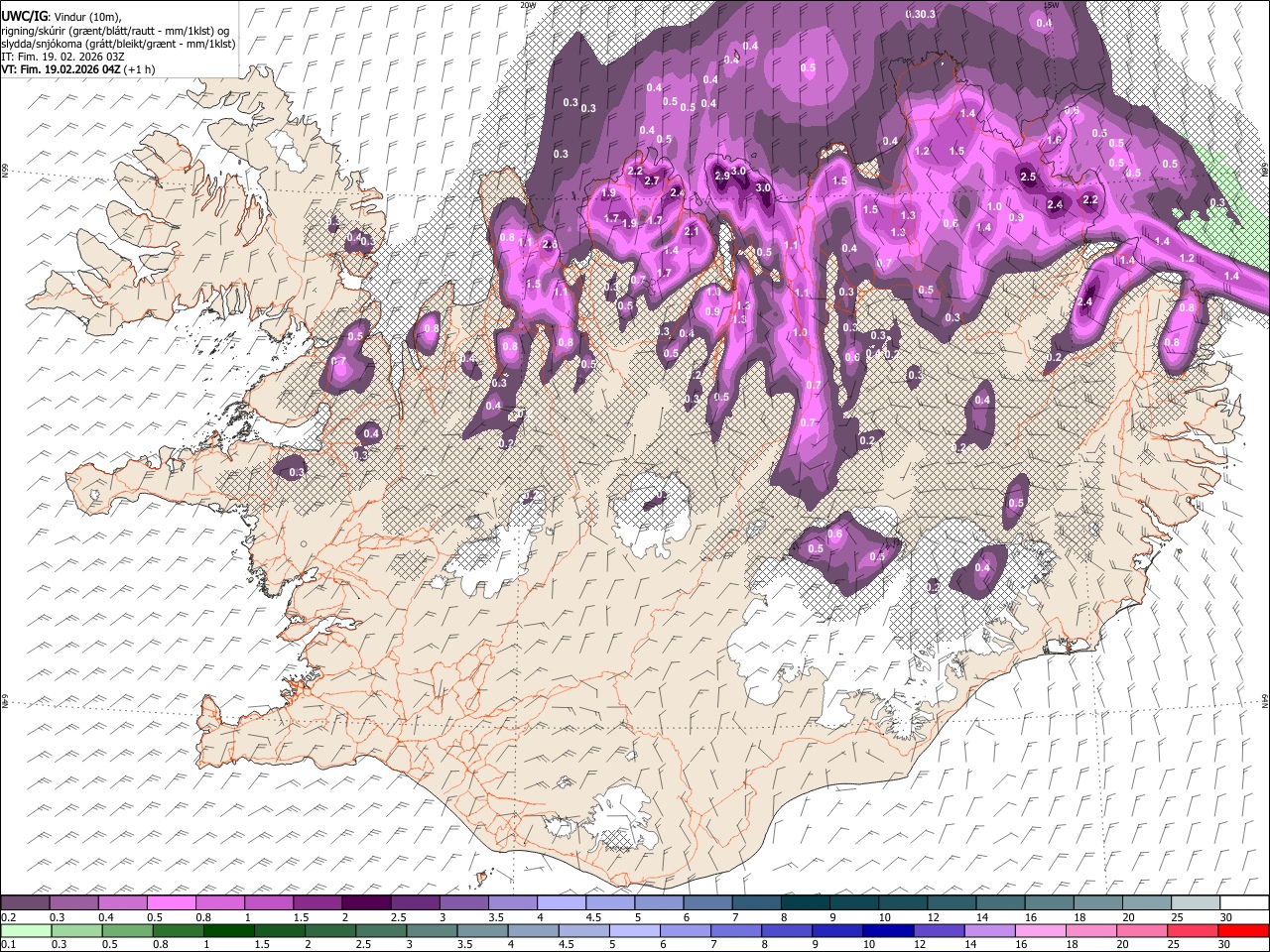
Task: Click the white swatch after 30 in upper legend
Action: [x=1245, y=903]
